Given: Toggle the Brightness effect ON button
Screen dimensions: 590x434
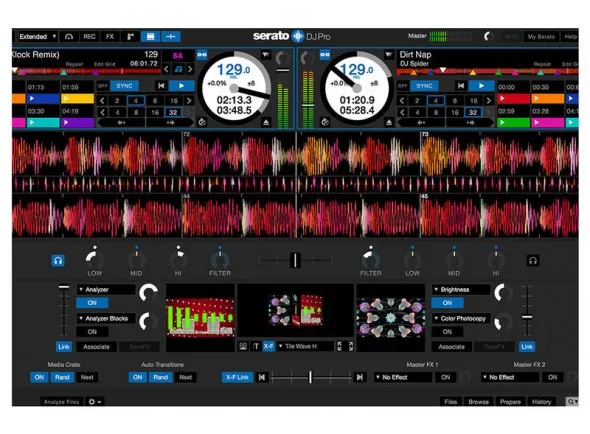Looking at the screenshot, I should click(x=447, y=303).
